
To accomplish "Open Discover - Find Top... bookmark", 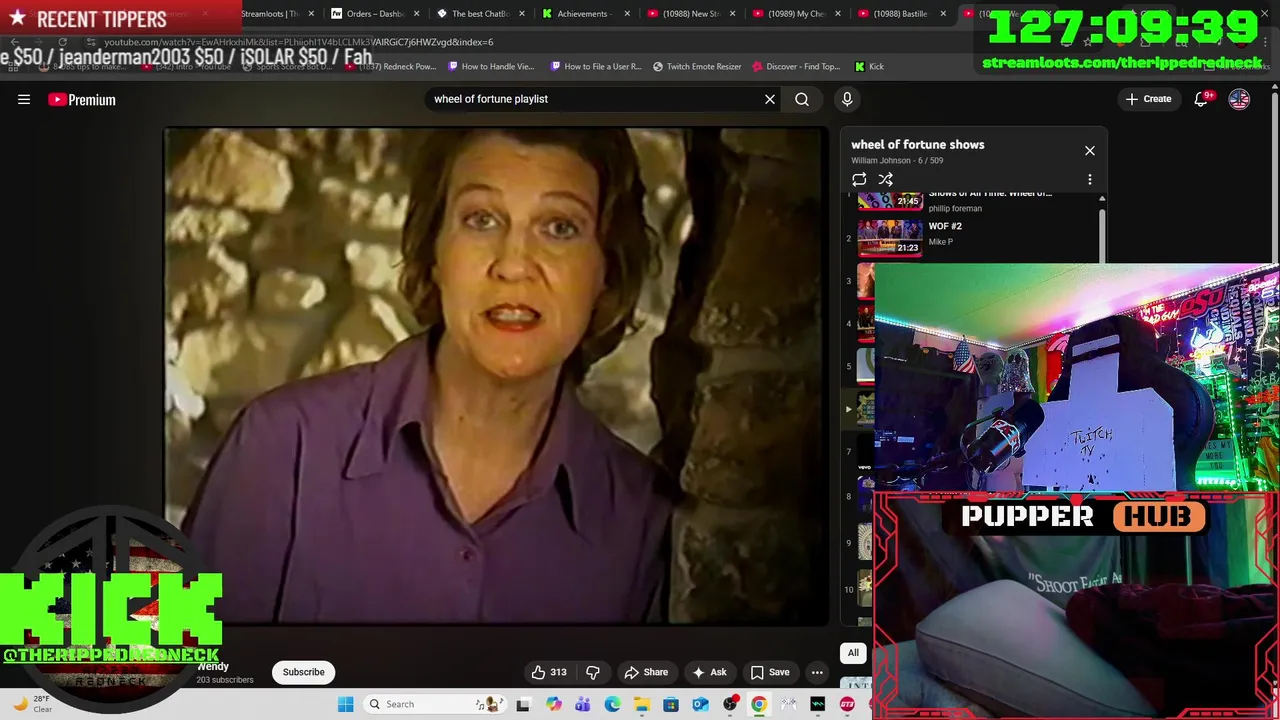I will 796,67.
